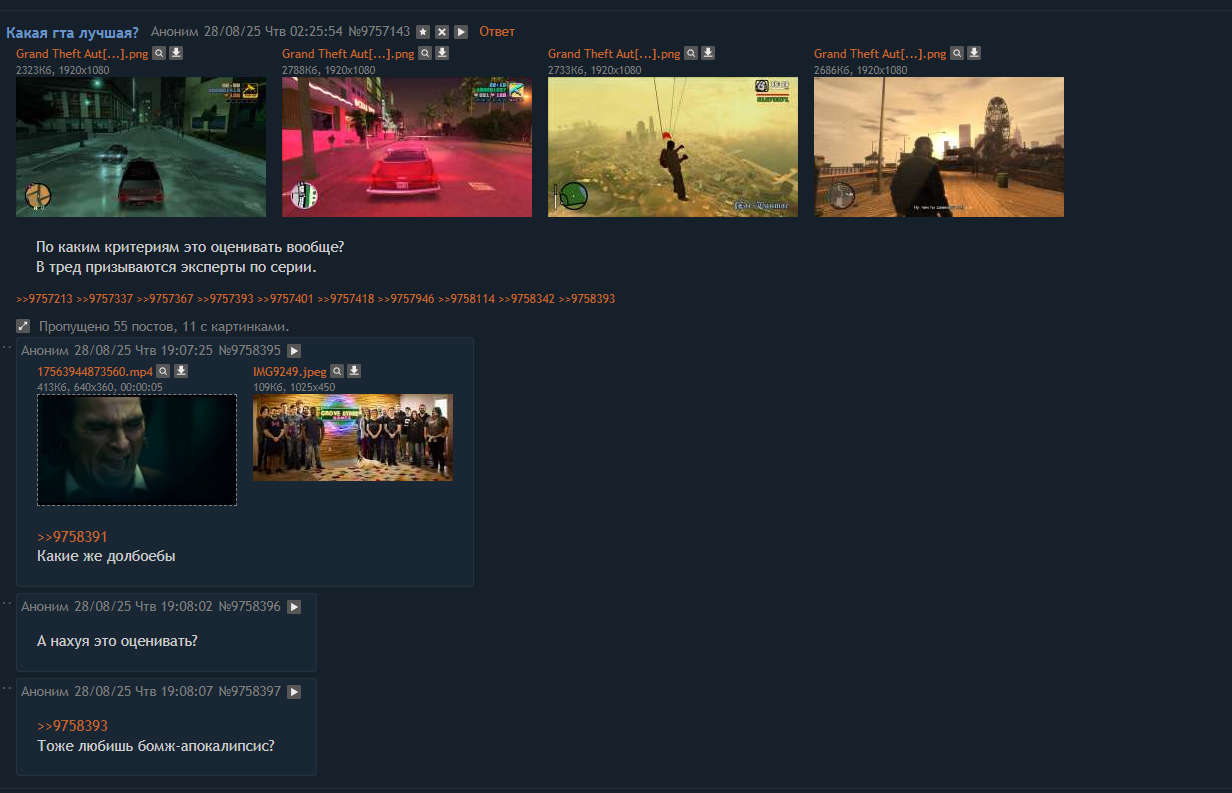Enlarge San Andreas parachute thumbnail
This screenshot has height=793, width=1232.
coord(673,147)
